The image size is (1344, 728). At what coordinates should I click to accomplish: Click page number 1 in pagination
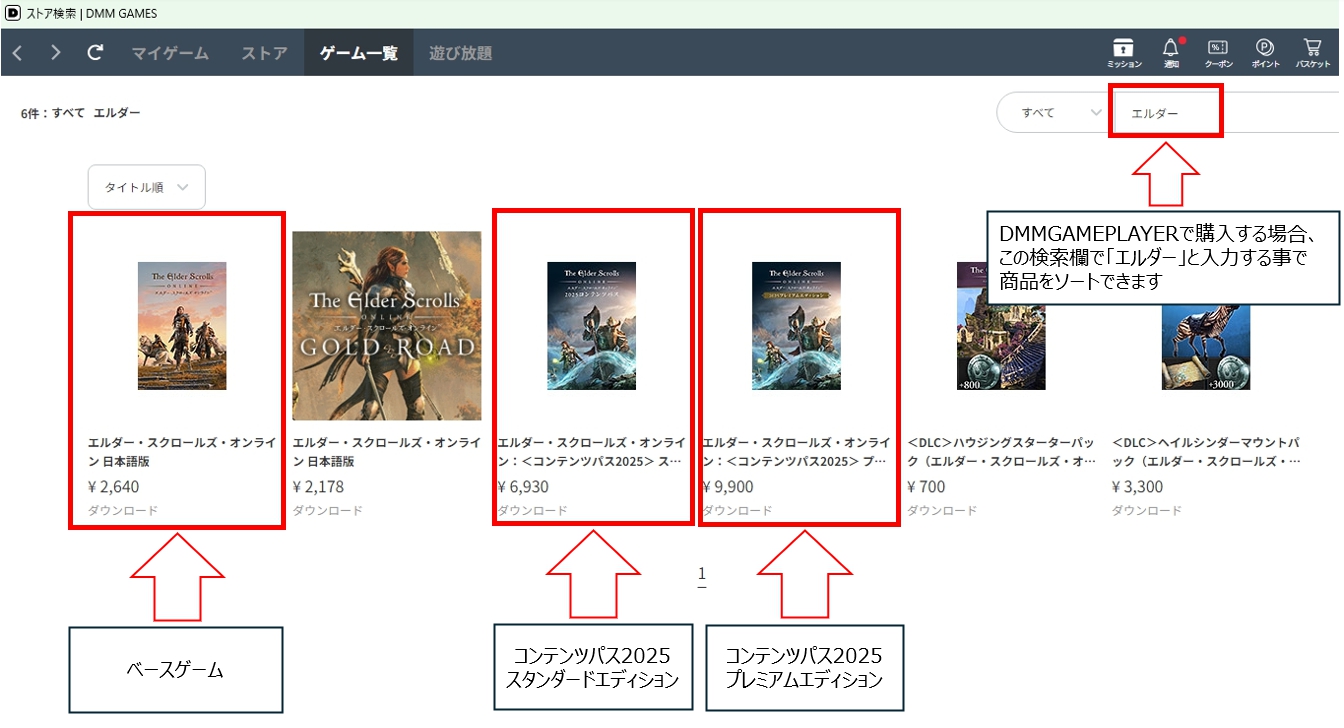click(x=702, y=574)
